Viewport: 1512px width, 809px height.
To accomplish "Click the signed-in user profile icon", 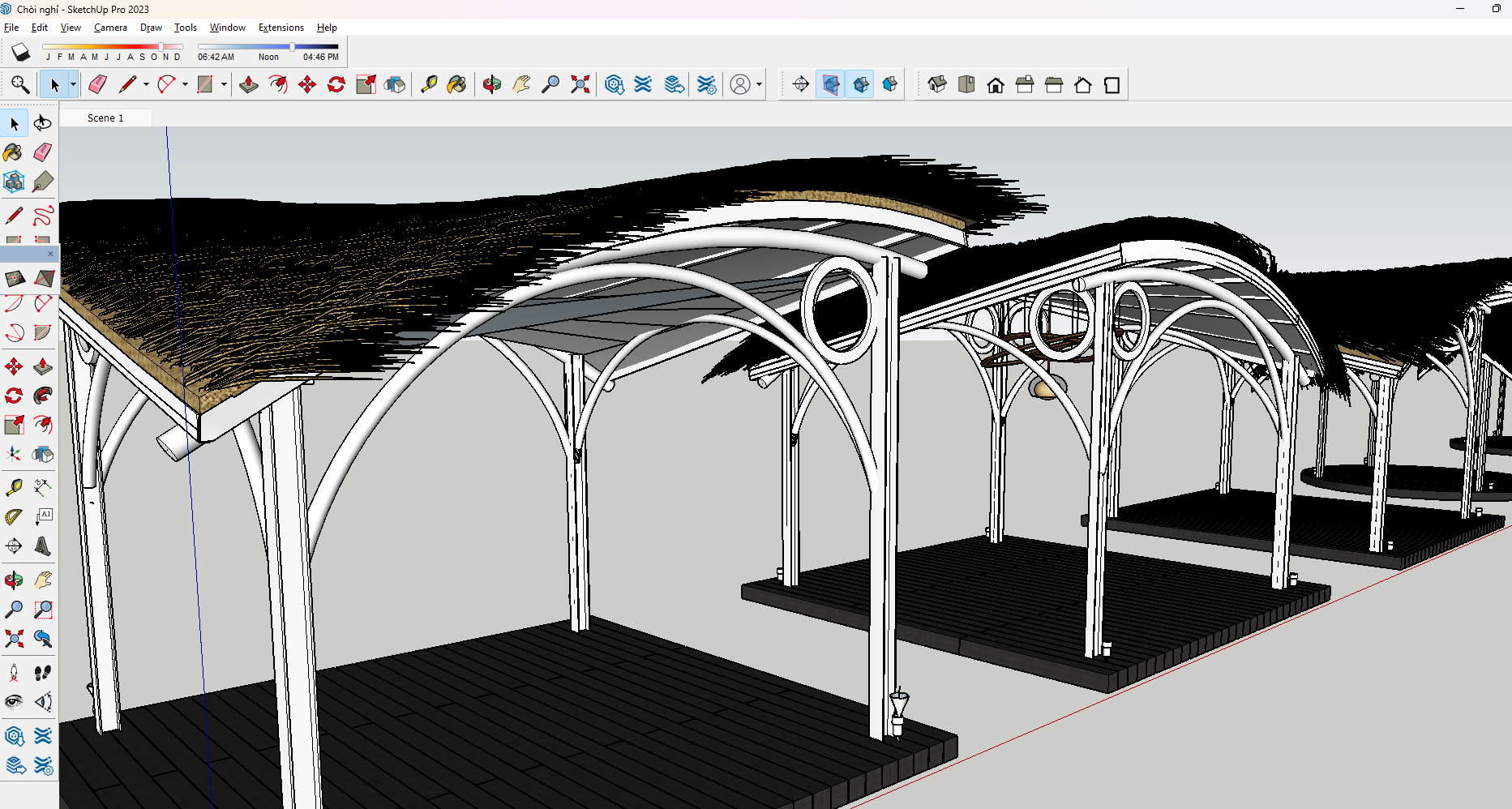I will (x=740, y=84).
